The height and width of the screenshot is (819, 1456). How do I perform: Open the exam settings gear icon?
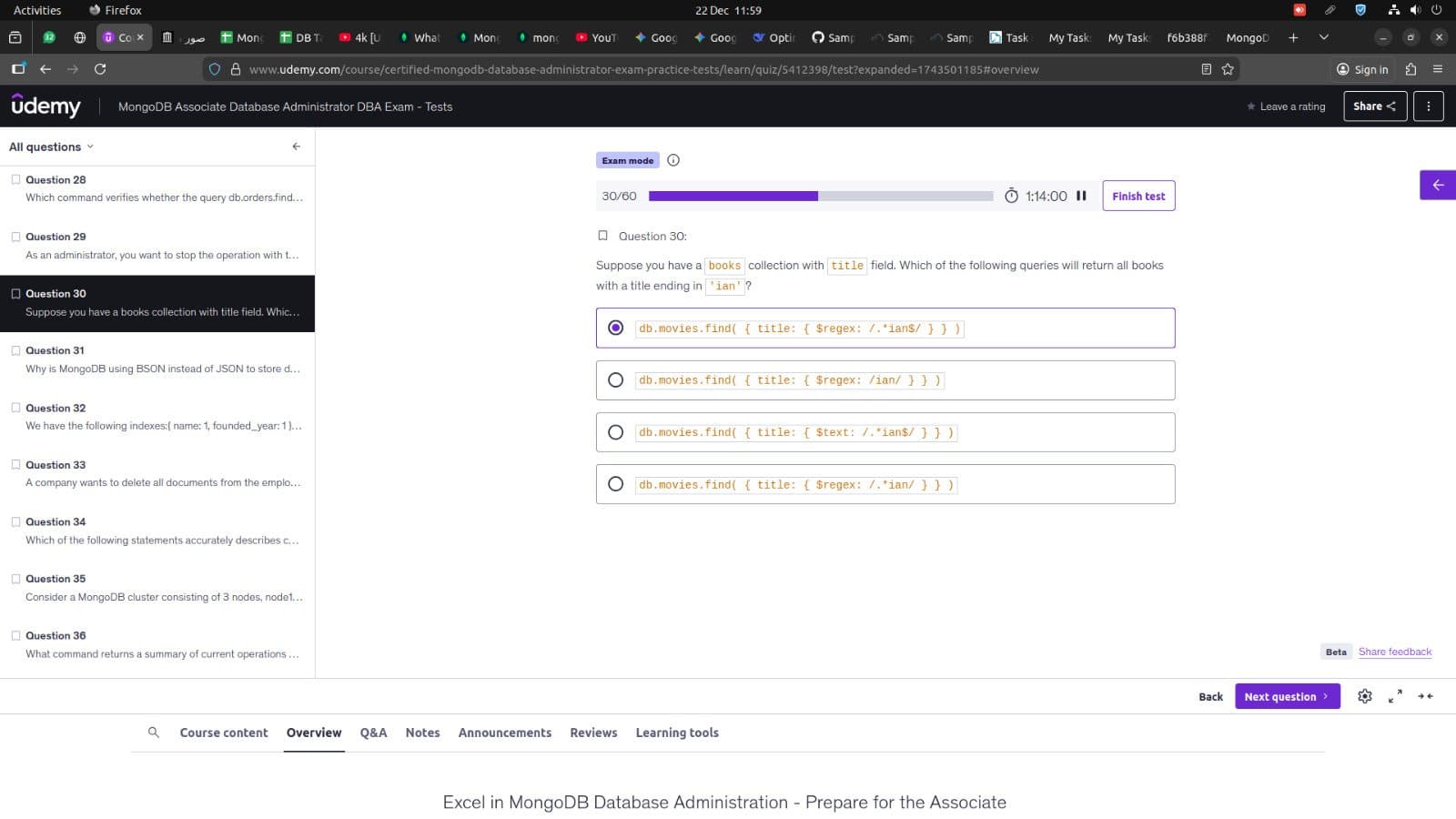(x=1365, y=696)
